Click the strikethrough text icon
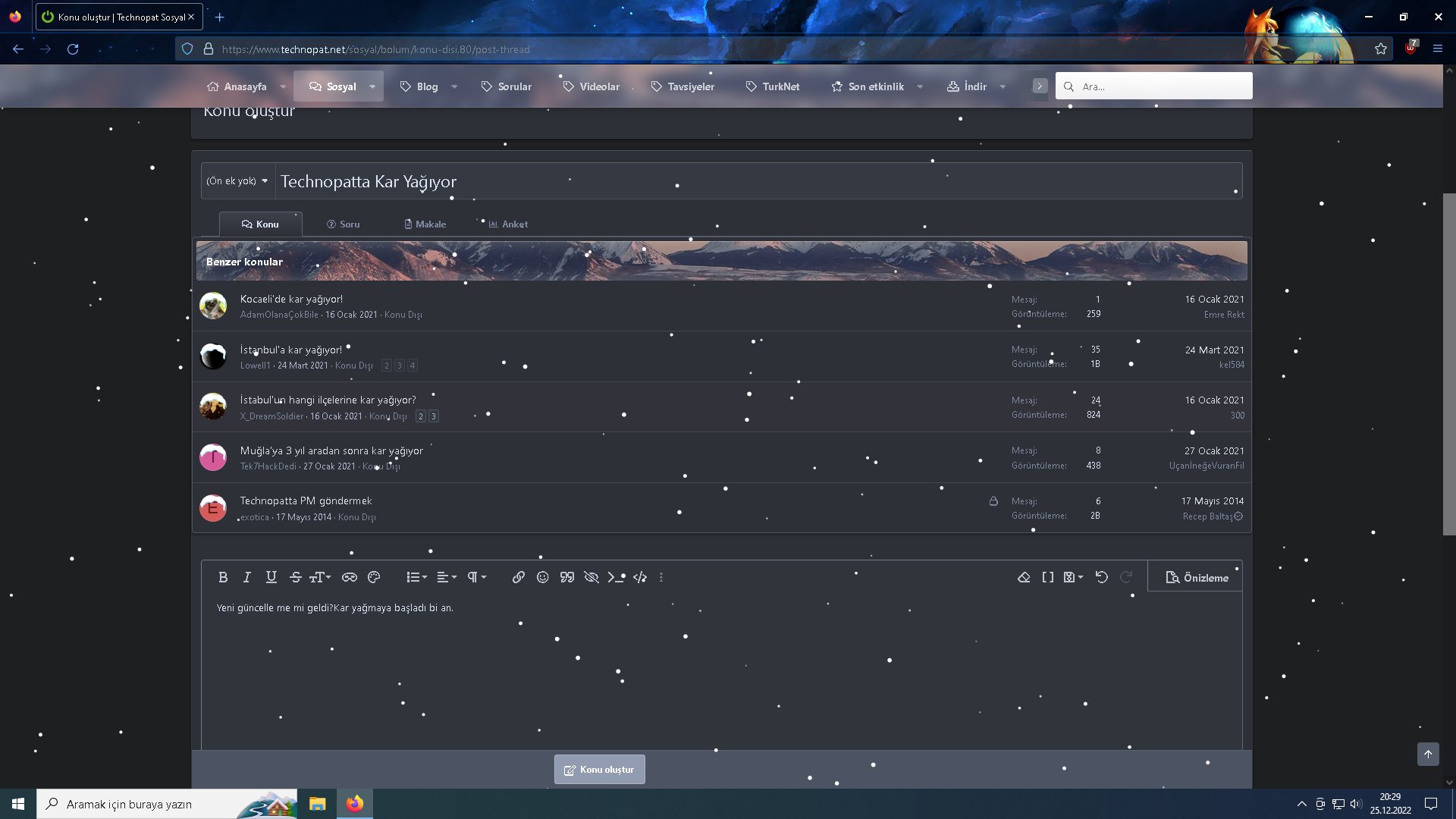 295,577
